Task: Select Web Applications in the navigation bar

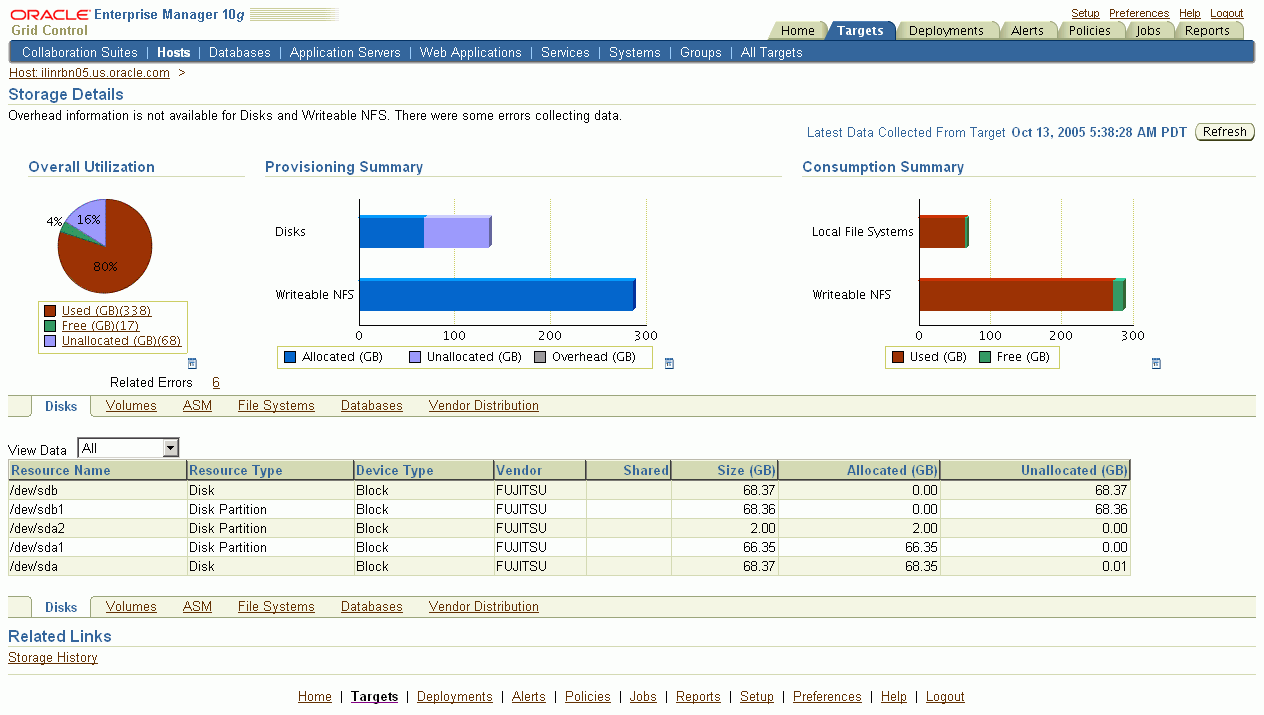Action: (x=470, y=52)
